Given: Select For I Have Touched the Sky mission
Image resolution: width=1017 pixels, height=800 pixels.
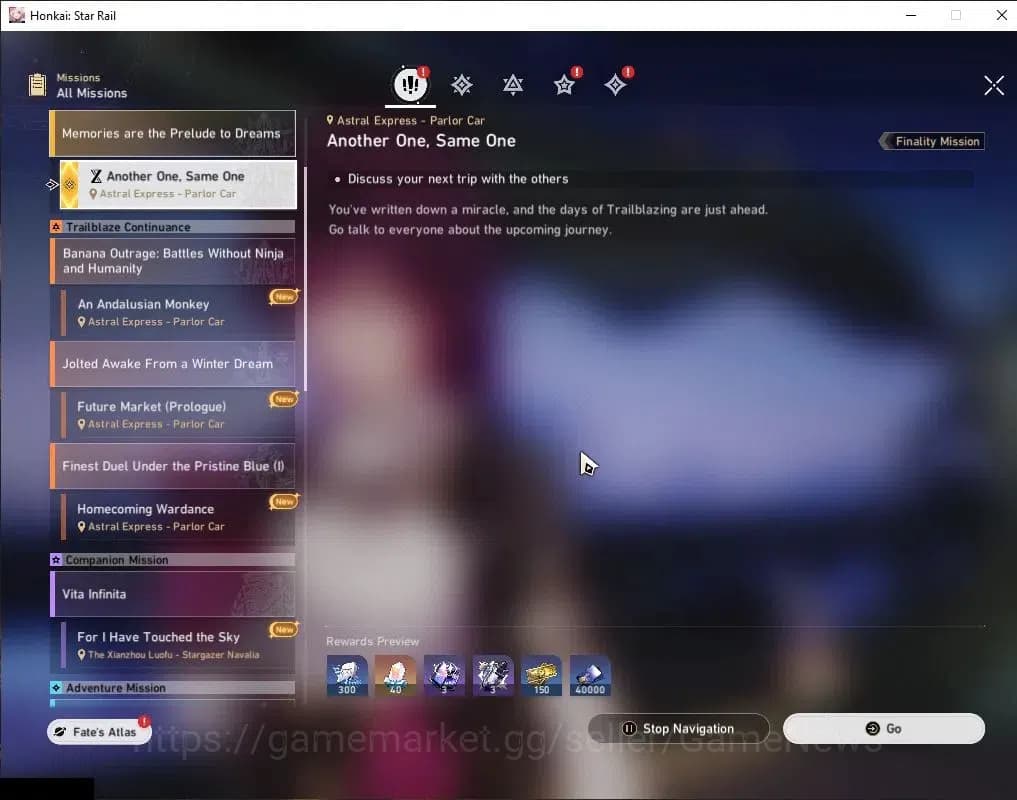Looking at the screenshot, I should (178, 645).
